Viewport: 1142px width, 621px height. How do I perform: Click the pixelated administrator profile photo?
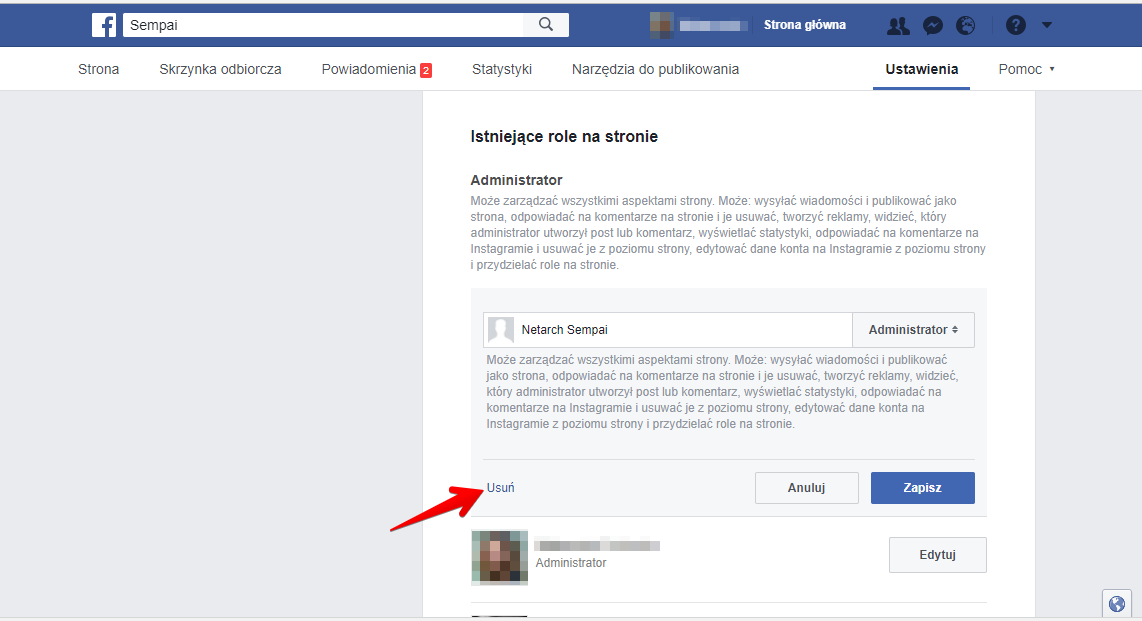pyautogui.click(x=500, y=558)
